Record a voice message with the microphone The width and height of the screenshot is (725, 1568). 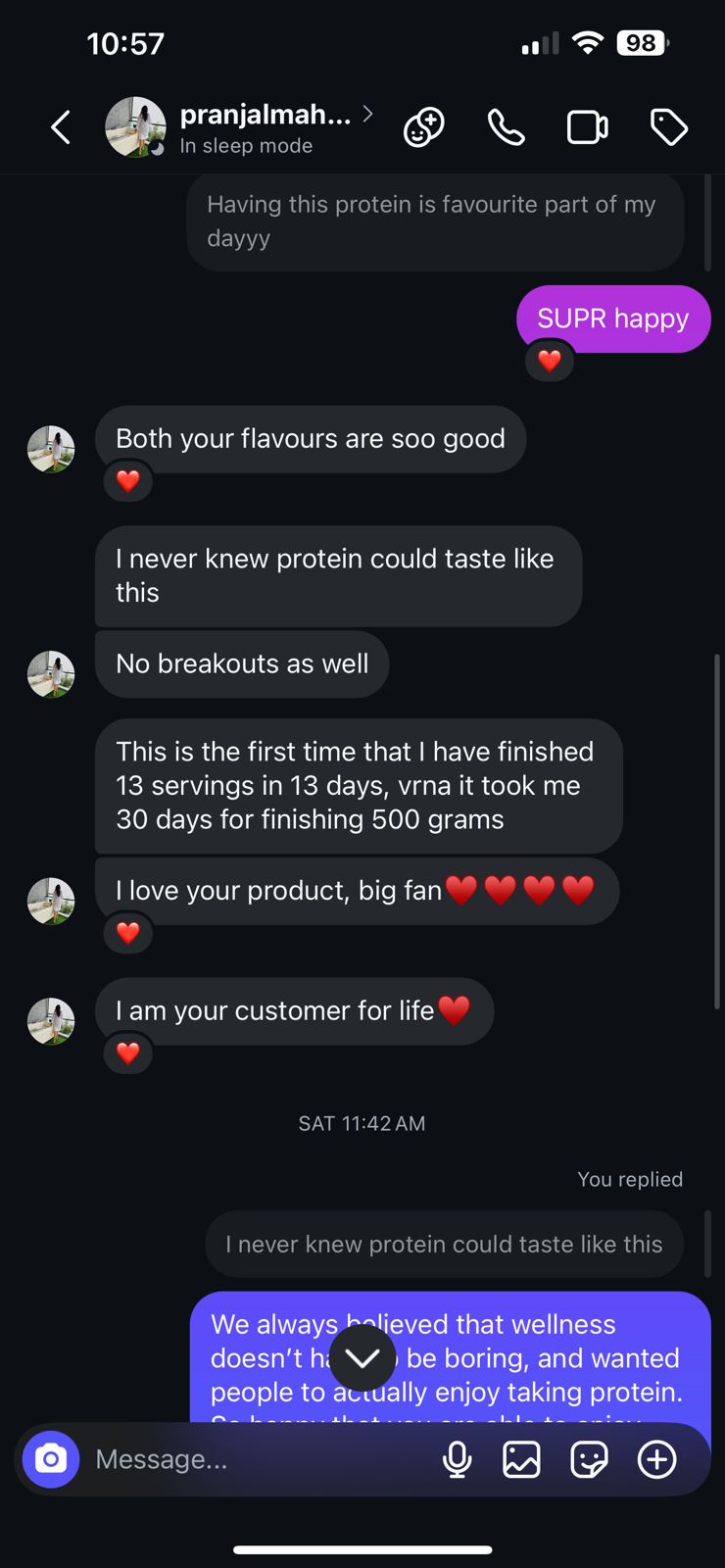(x=457, y=1459)
